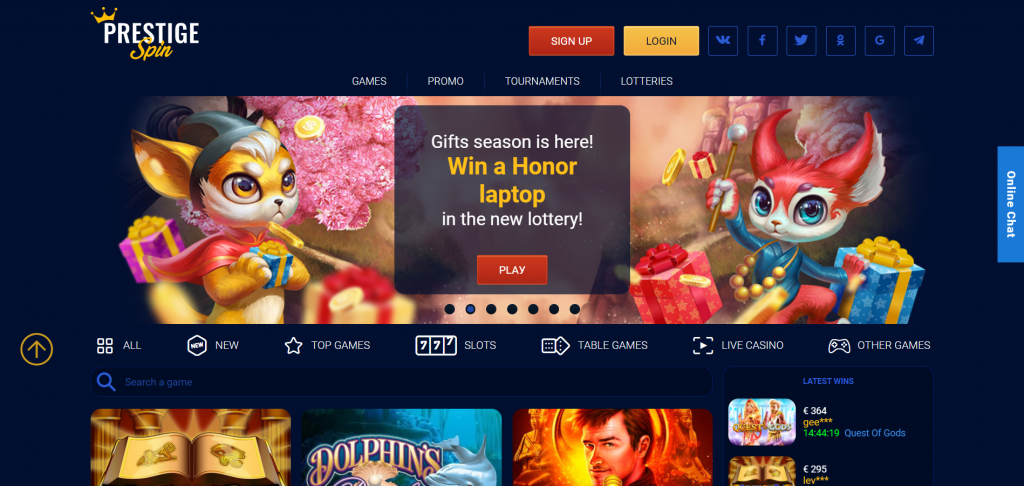Click the scroll-to-top arrow icon
Viewport: 1024px width, 486px height.
click(x=37, y=349)
